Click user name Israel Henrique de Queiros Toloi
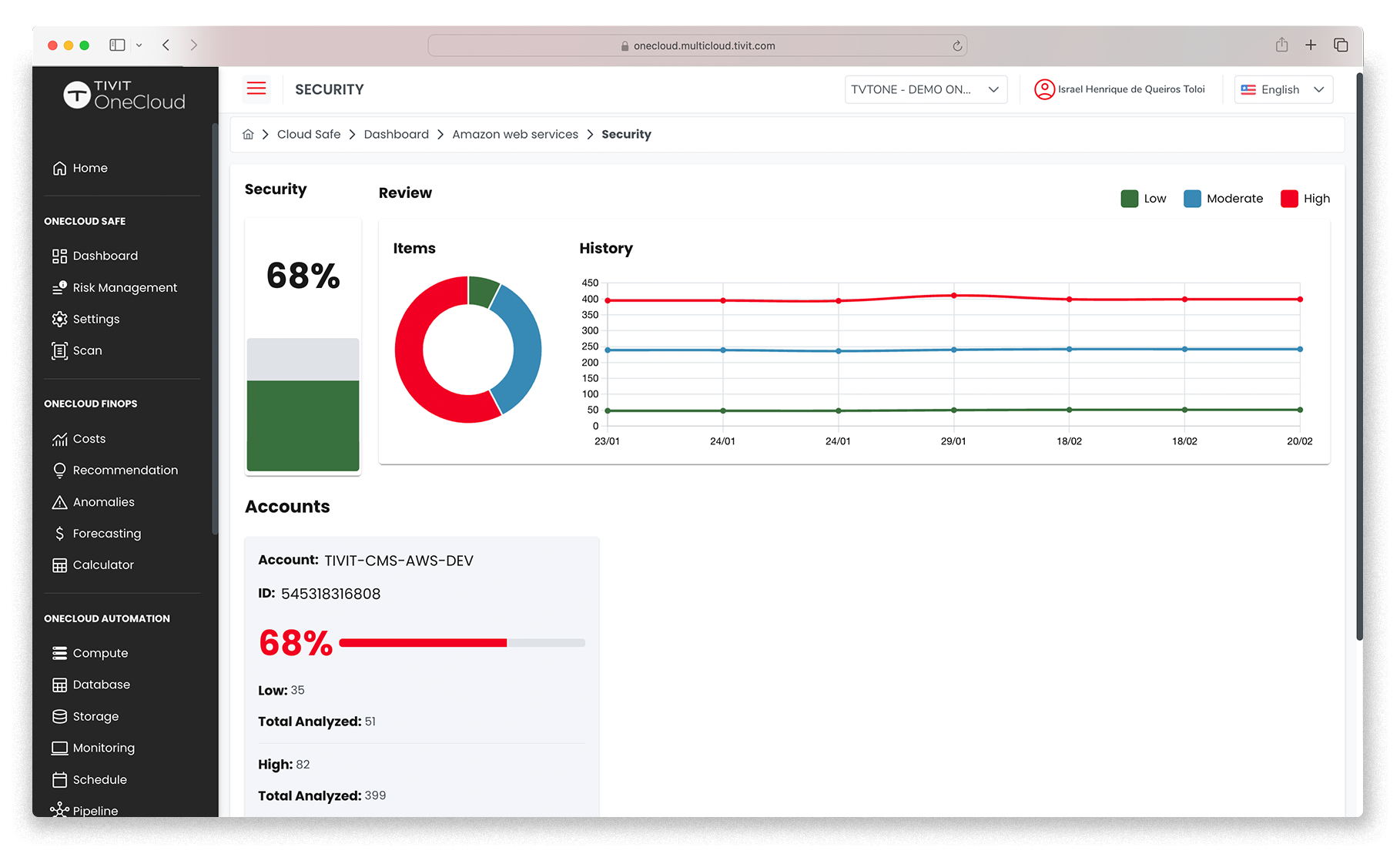Viewport: 1400px width, 864px height. (x=1131, y=89)
